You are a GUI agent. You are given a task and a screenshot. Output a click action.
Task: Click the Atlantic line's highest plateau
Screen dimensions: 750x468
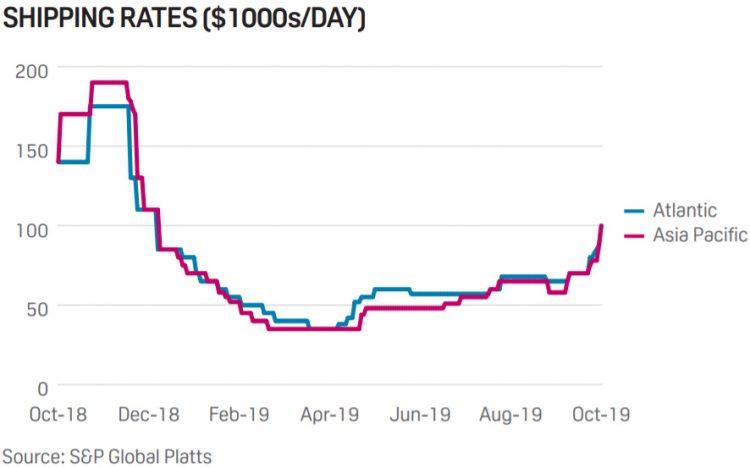(112, 106)
